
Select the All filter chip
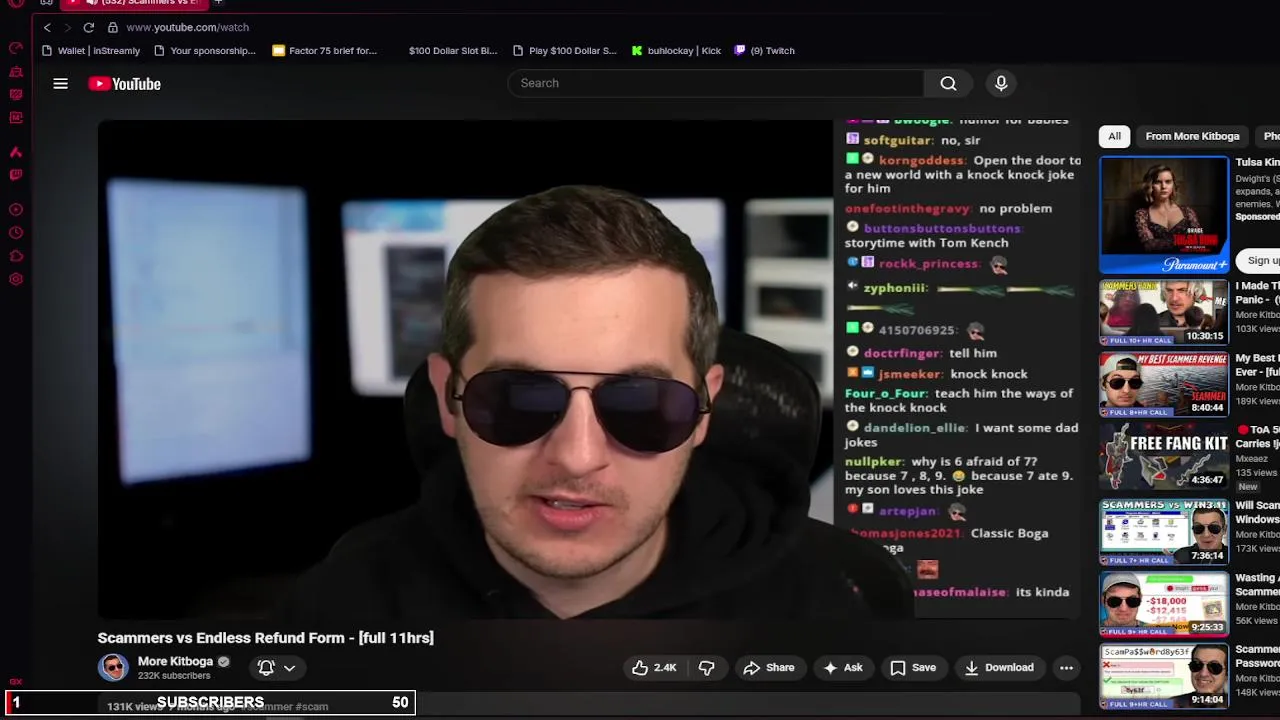click(1114, 136)
